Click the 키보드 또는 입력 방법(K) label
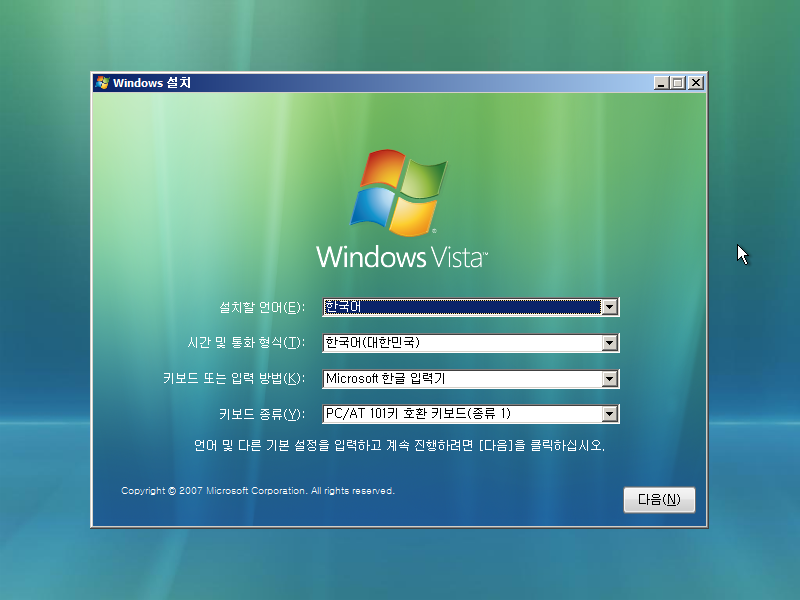800x600 pixels. click(x=234, y=378)
